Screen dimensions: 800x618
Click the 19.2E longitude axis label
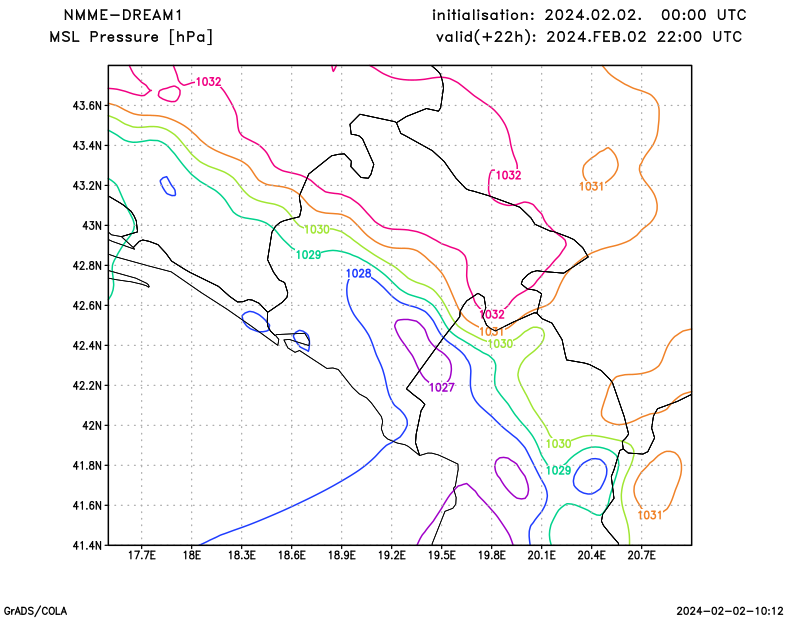pyautogui.click(x=392, y=555)
